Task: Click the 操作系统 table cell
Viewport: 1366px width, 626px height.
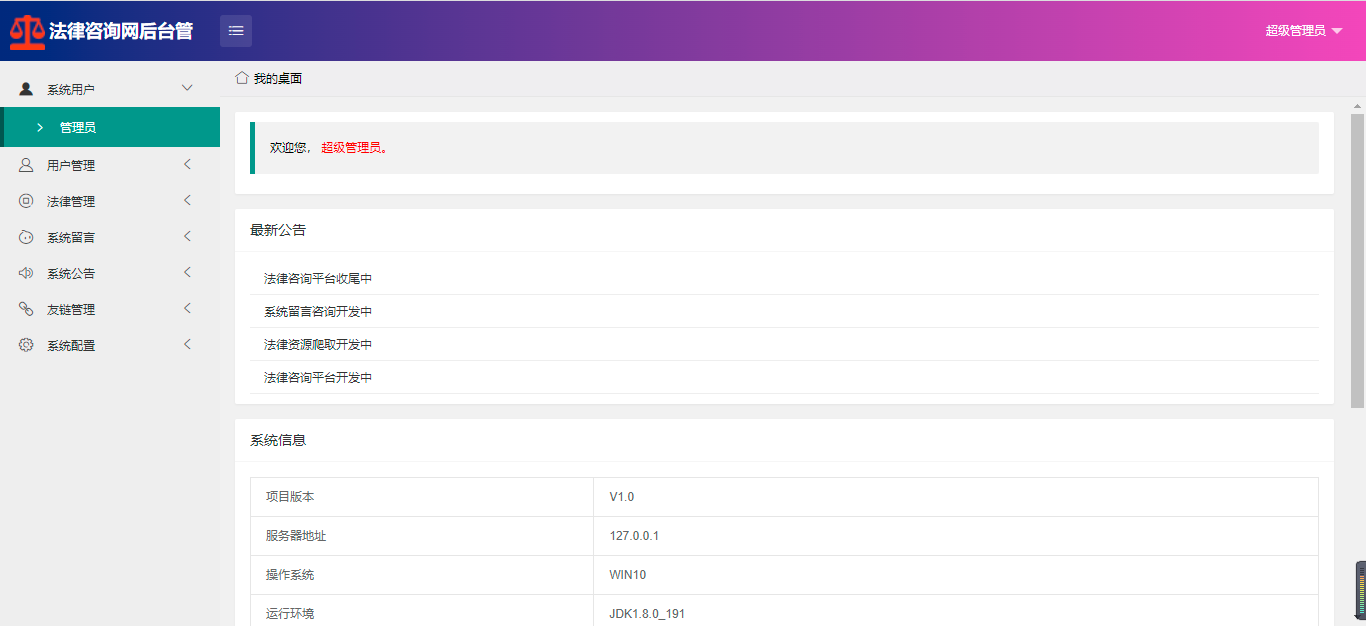Action: [x=422, y=575]
